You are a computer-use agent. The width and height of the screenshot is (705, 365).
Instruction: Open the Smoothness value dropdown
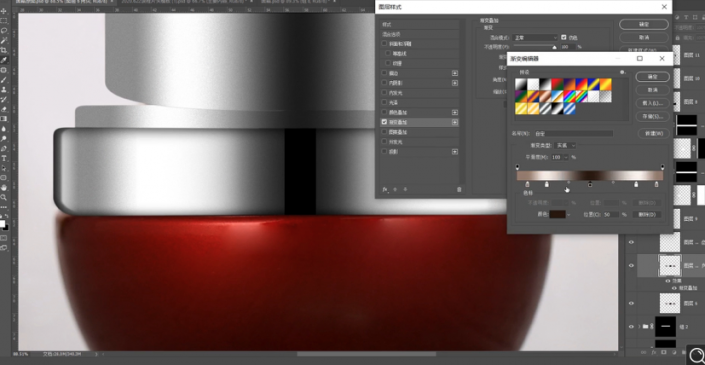click(x=566, y=157)
